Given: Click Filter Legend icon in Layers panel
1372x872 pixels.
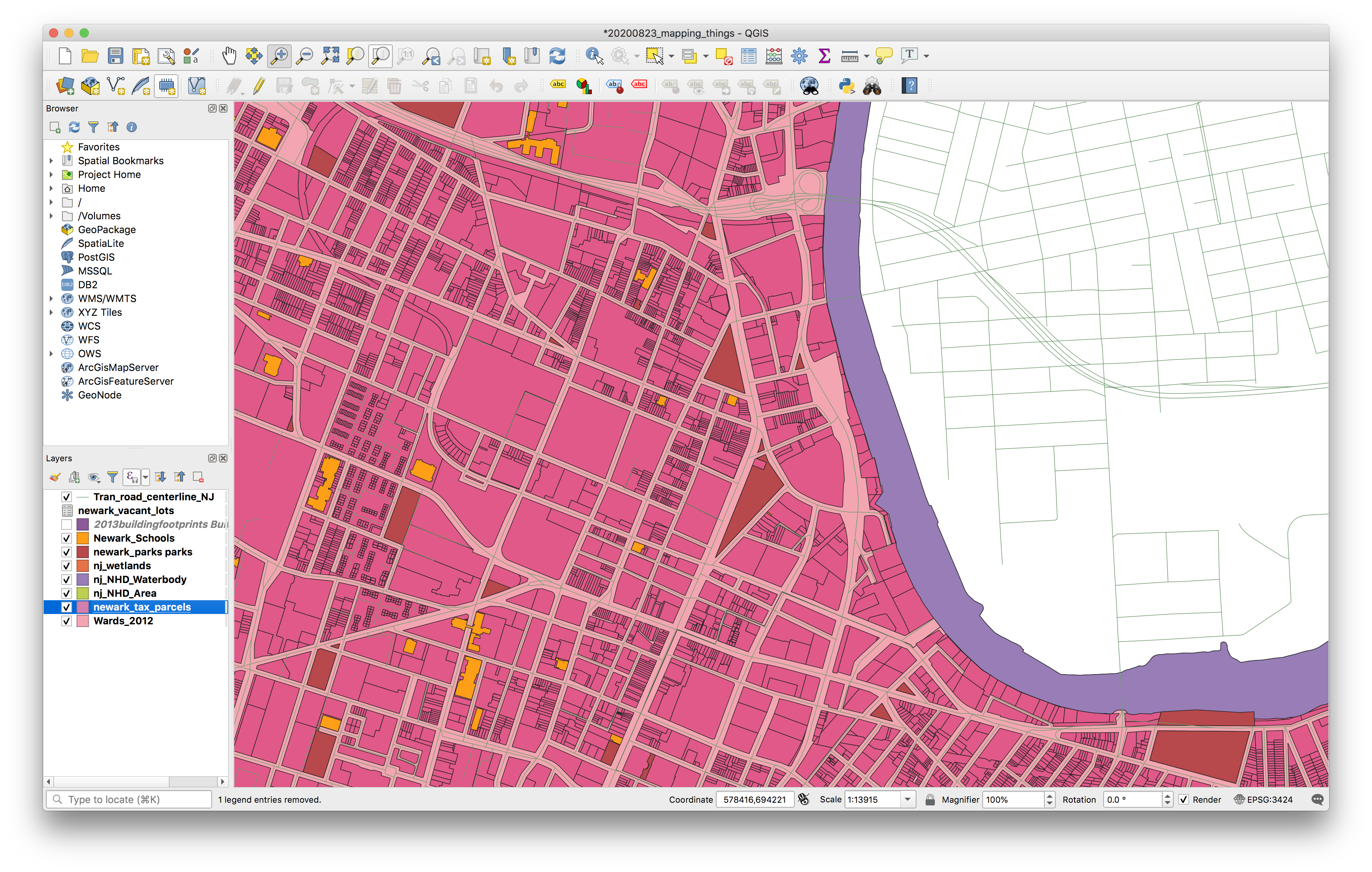Looking at the screenshot, I should click(112, 477).
